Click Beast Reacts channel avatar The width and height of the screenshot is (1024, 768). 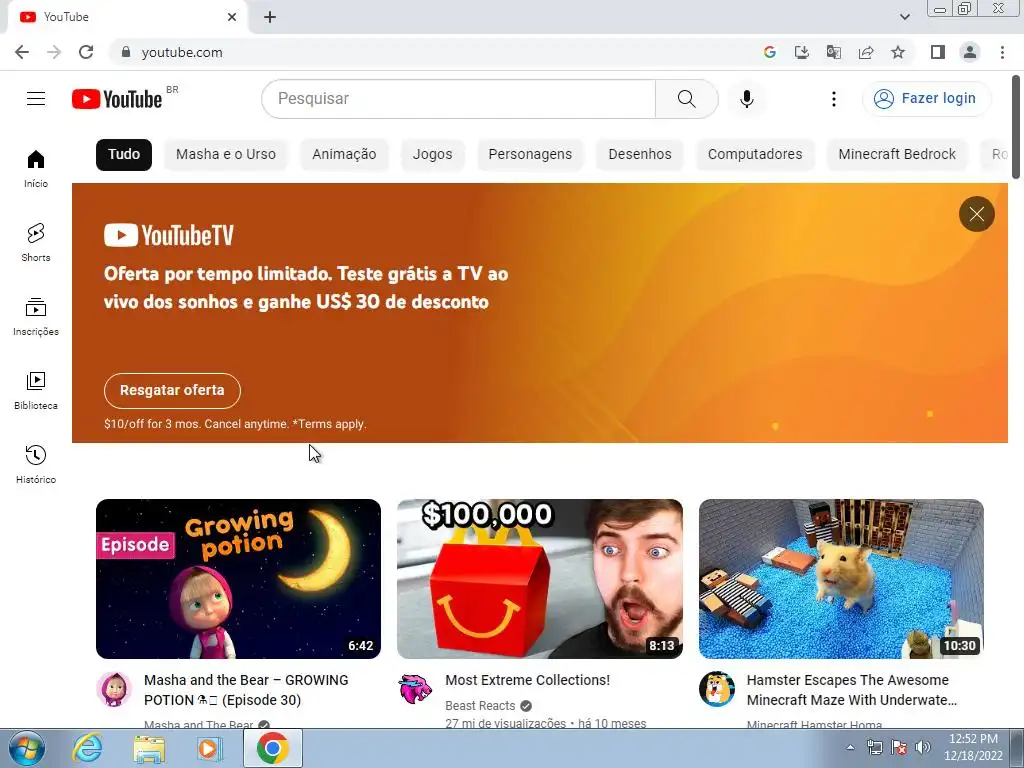pyautogui.click(x=415, y=689)
